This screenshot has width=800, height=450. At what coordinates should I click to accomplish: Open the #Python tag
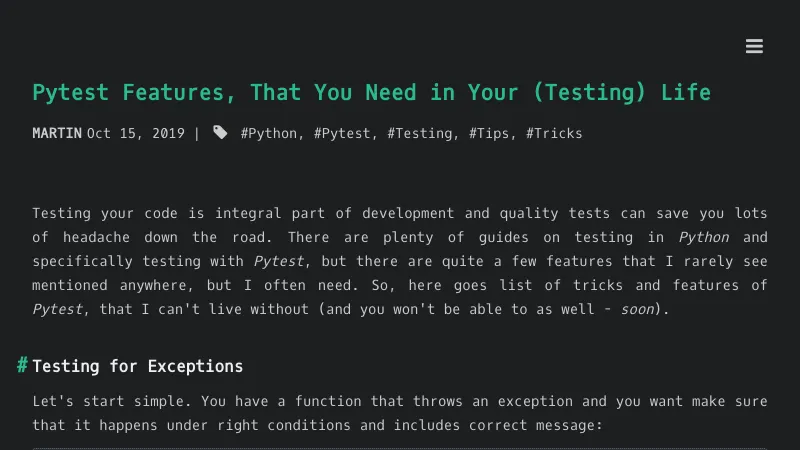(269, 133)
